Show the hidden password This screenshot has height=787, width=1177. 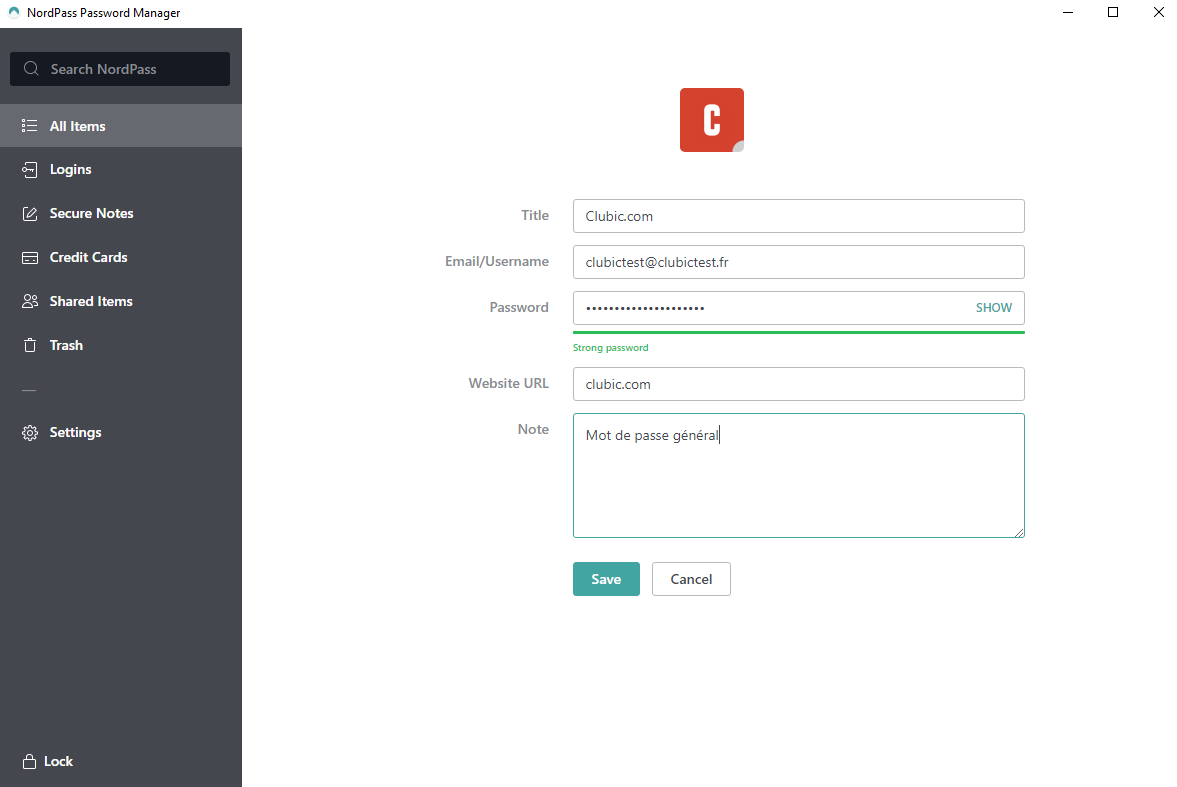pyautogui.click(x=993, y=308)
